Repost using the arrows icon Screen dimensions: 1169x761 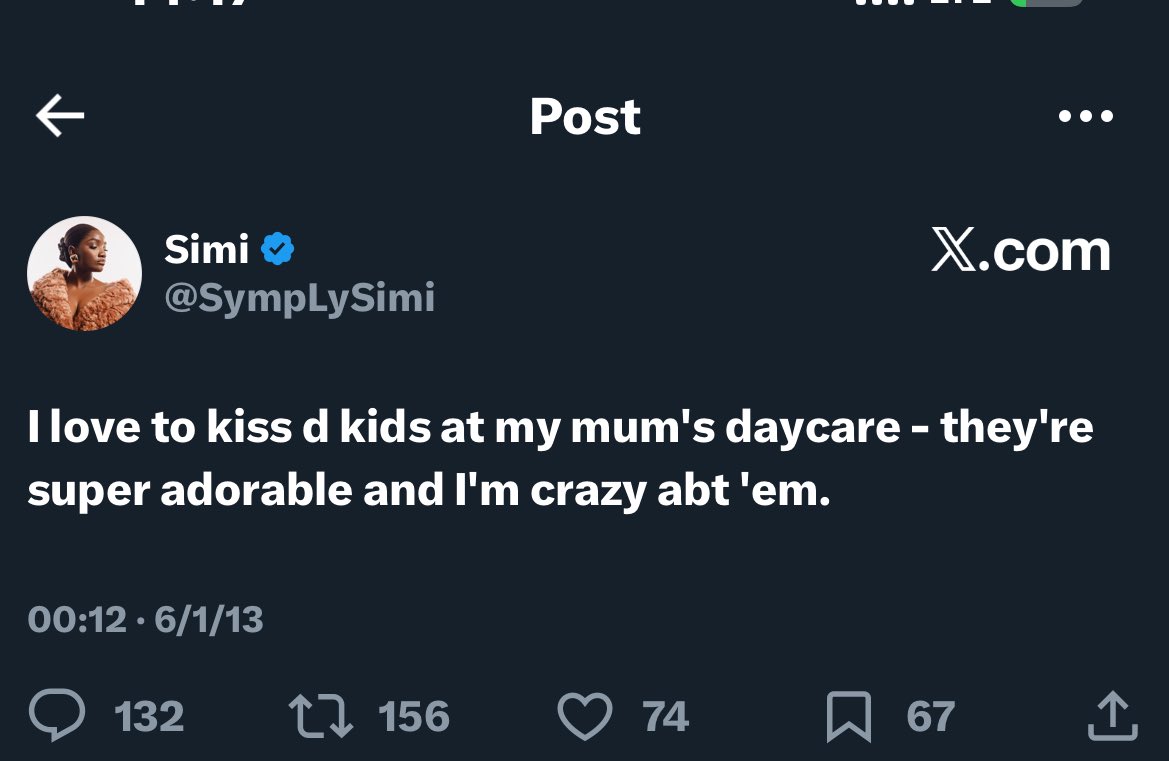click(320, 717)
